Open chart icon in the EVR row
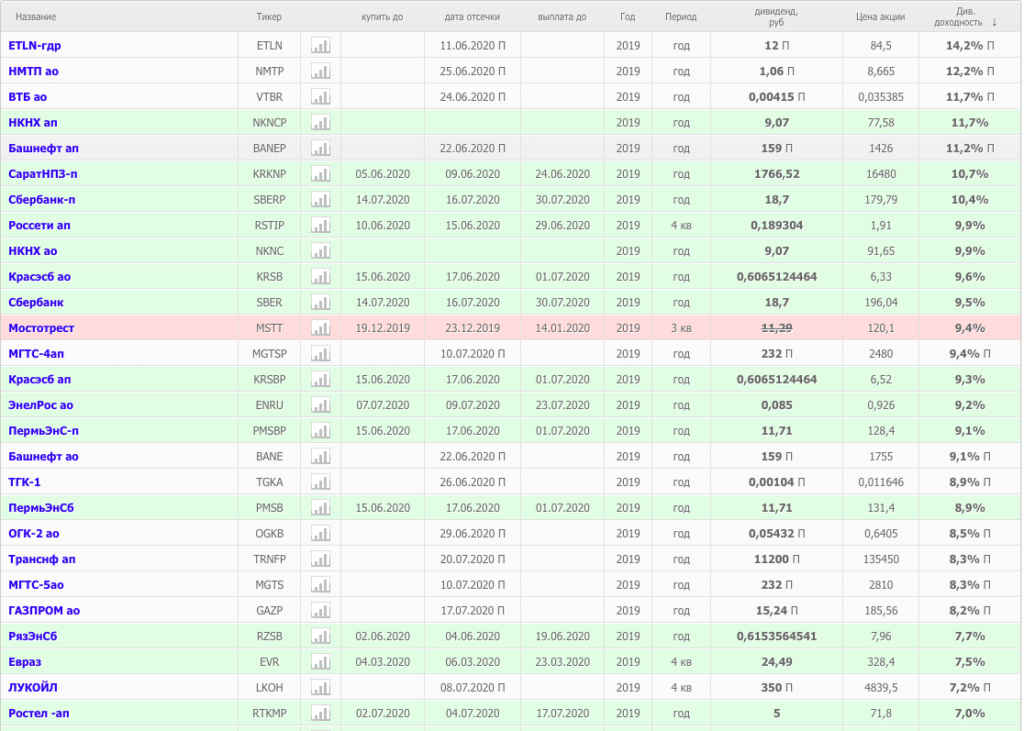The height and width of the screenshot is (731, 1024). 321,661
